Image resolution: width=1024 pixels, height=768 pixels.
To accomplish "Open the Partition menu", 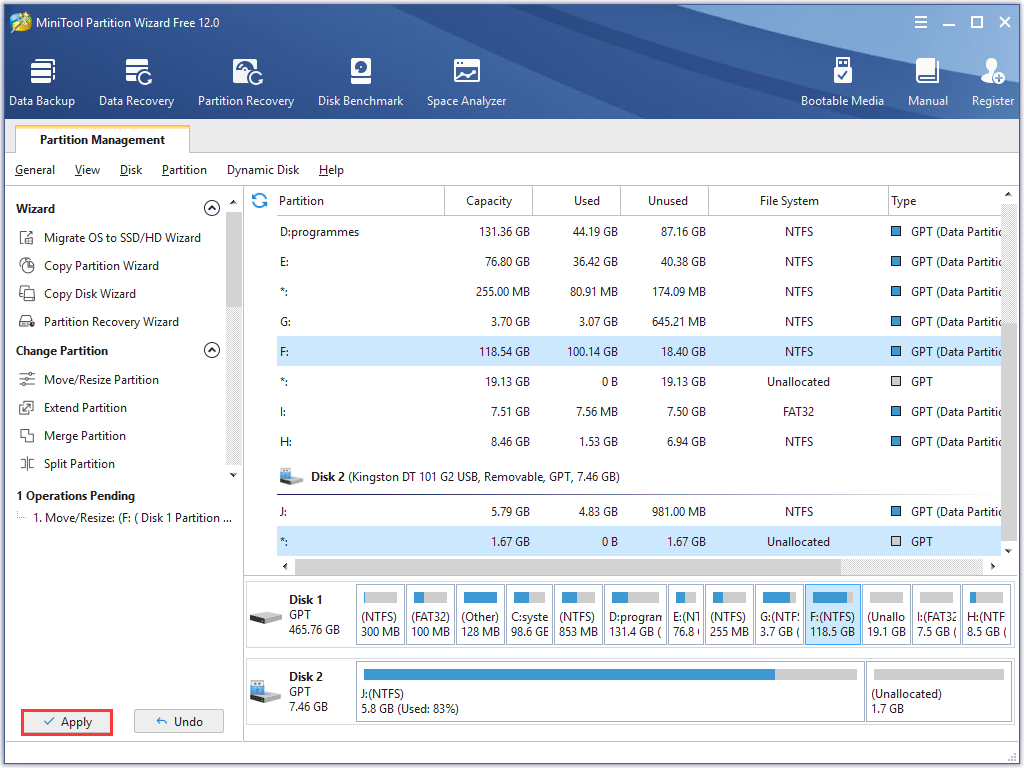I will point(184,170).
